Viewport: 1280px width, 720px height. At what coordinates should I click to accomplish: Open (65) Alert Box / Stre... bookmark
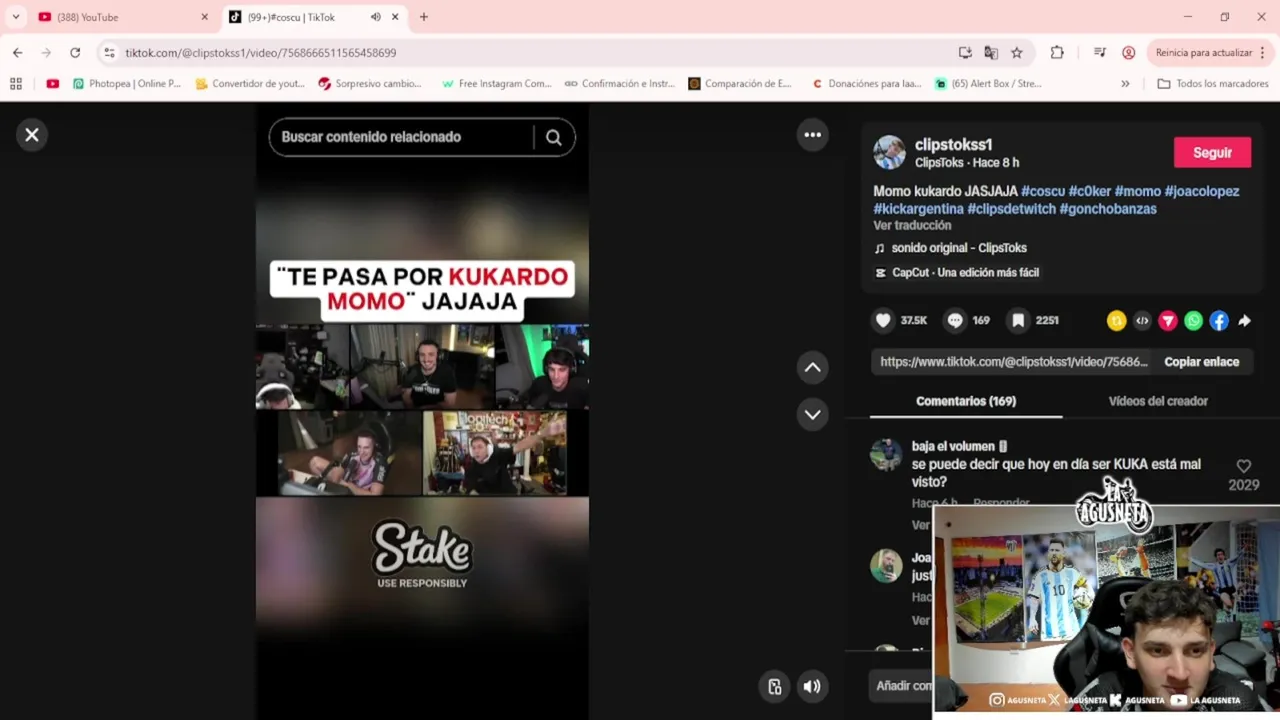click(988, 84)
